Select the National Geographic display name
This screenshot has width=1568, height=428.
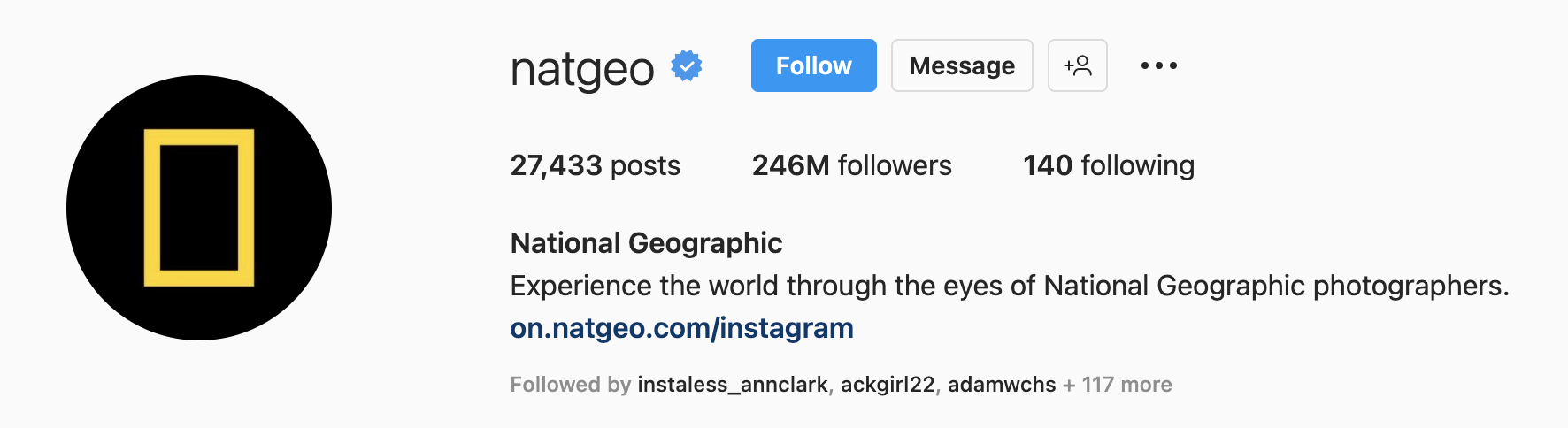pyautogui.click(x=646, y=243)
